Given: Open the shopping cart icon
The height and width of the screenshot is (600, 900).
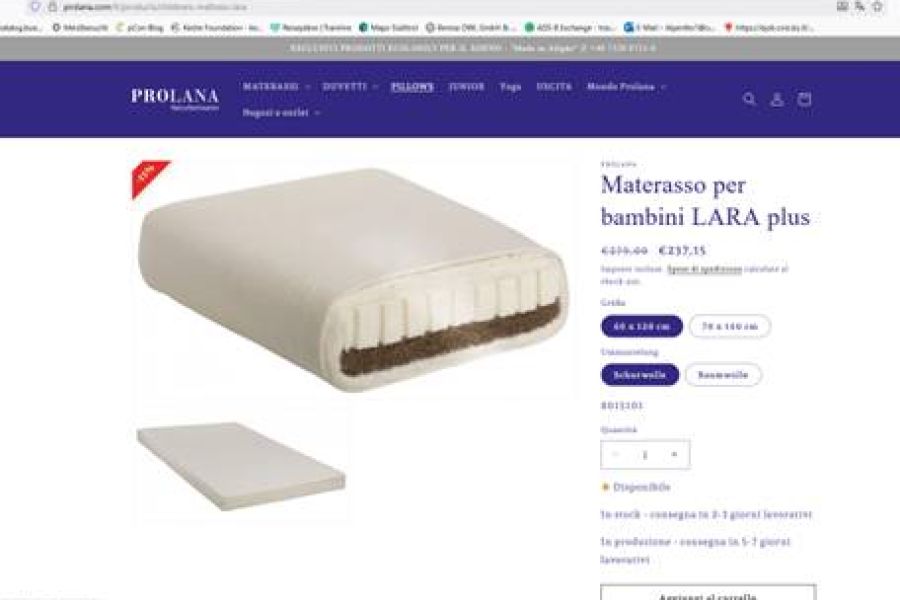Looking at the screenshot, I should [x=805, y=99].
